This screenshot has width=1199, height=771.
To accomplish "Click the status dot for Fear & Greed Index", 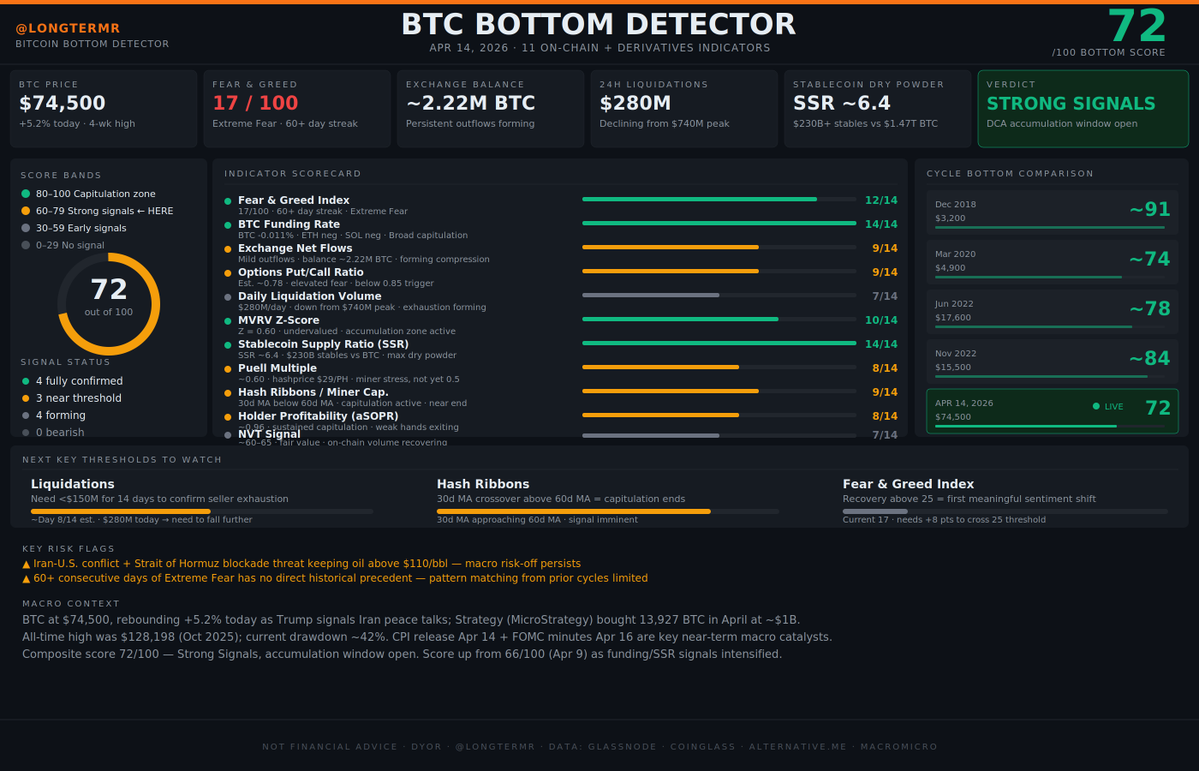I will (x=228, y=202).
